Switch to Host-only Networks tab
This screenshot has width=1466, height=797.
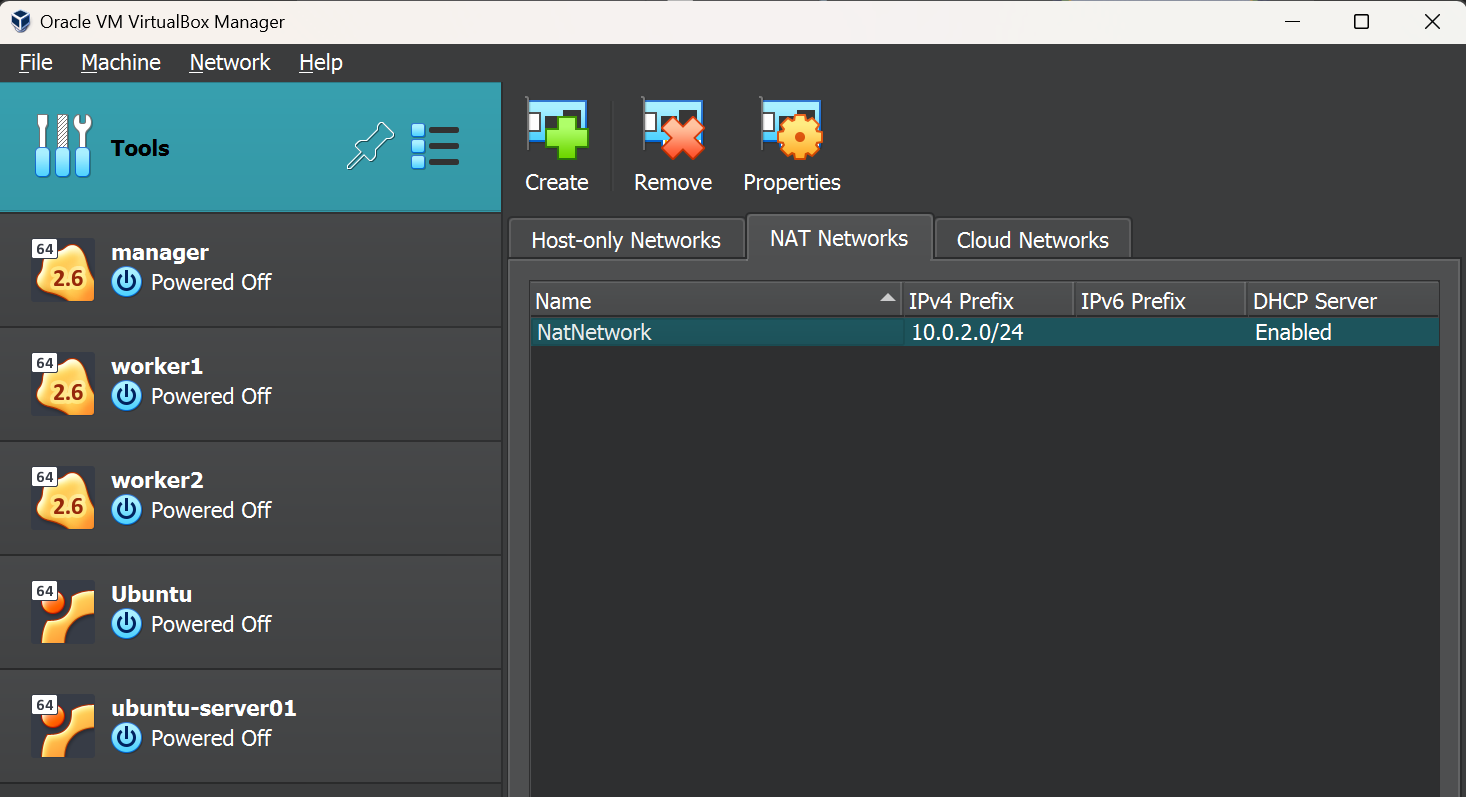tap(626, 240)
